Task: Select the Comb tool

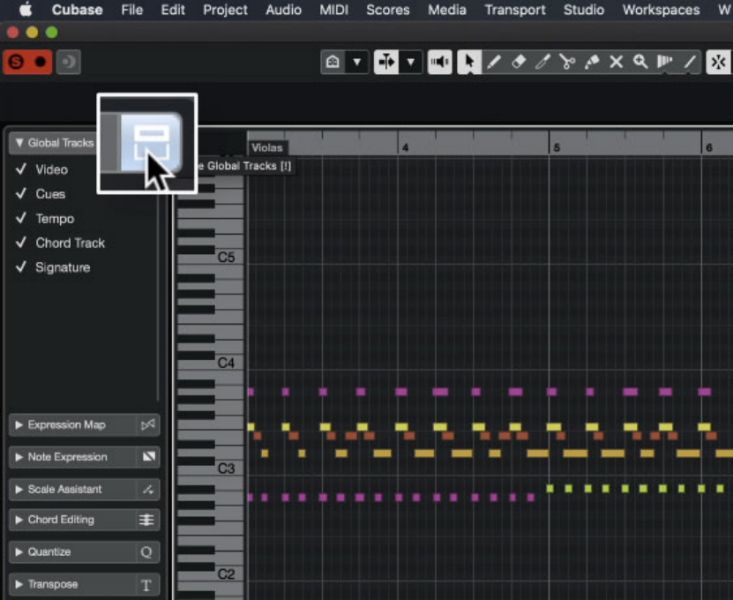Action: click(665, 62)
